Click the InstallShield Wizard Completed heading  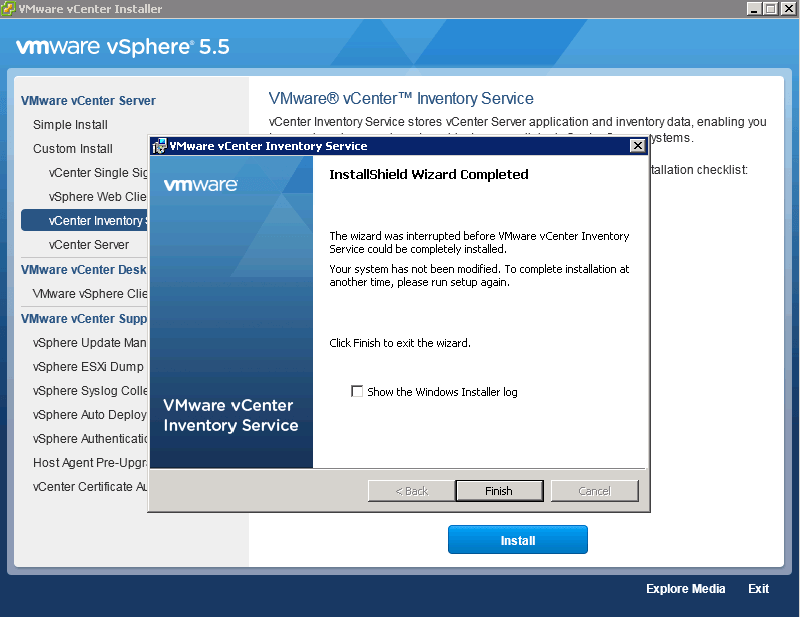tap(429, 175)
